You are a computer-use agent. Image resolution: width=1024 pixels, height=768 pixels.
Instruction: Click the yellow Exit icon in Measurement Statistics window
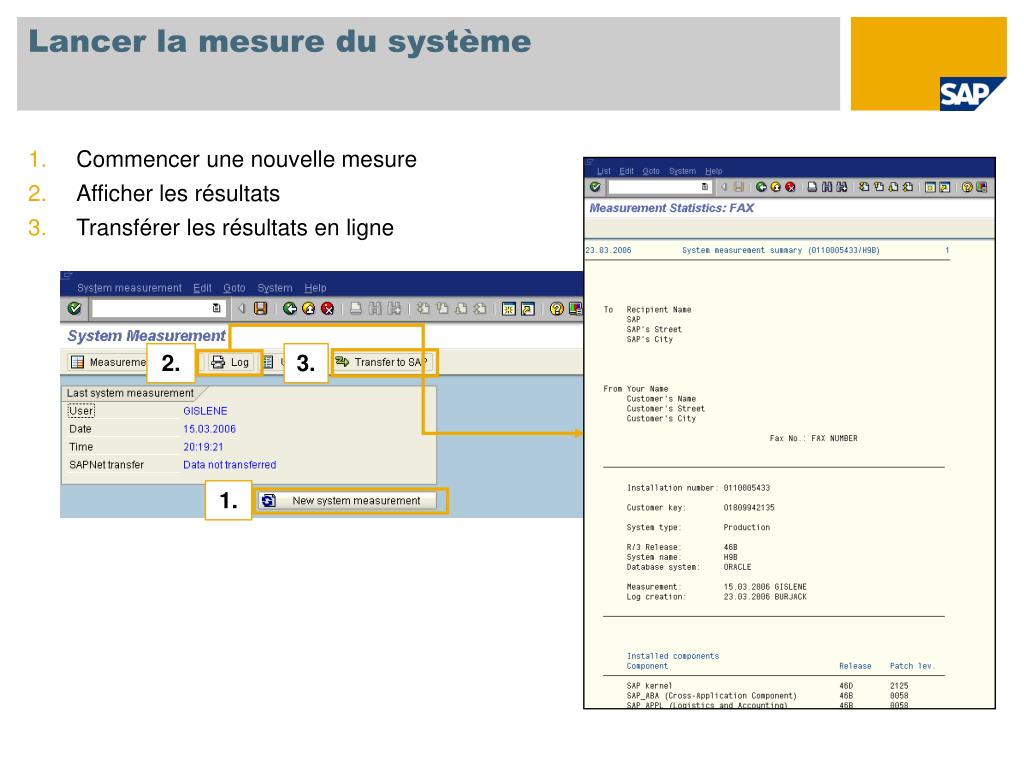tap(776, 187)
